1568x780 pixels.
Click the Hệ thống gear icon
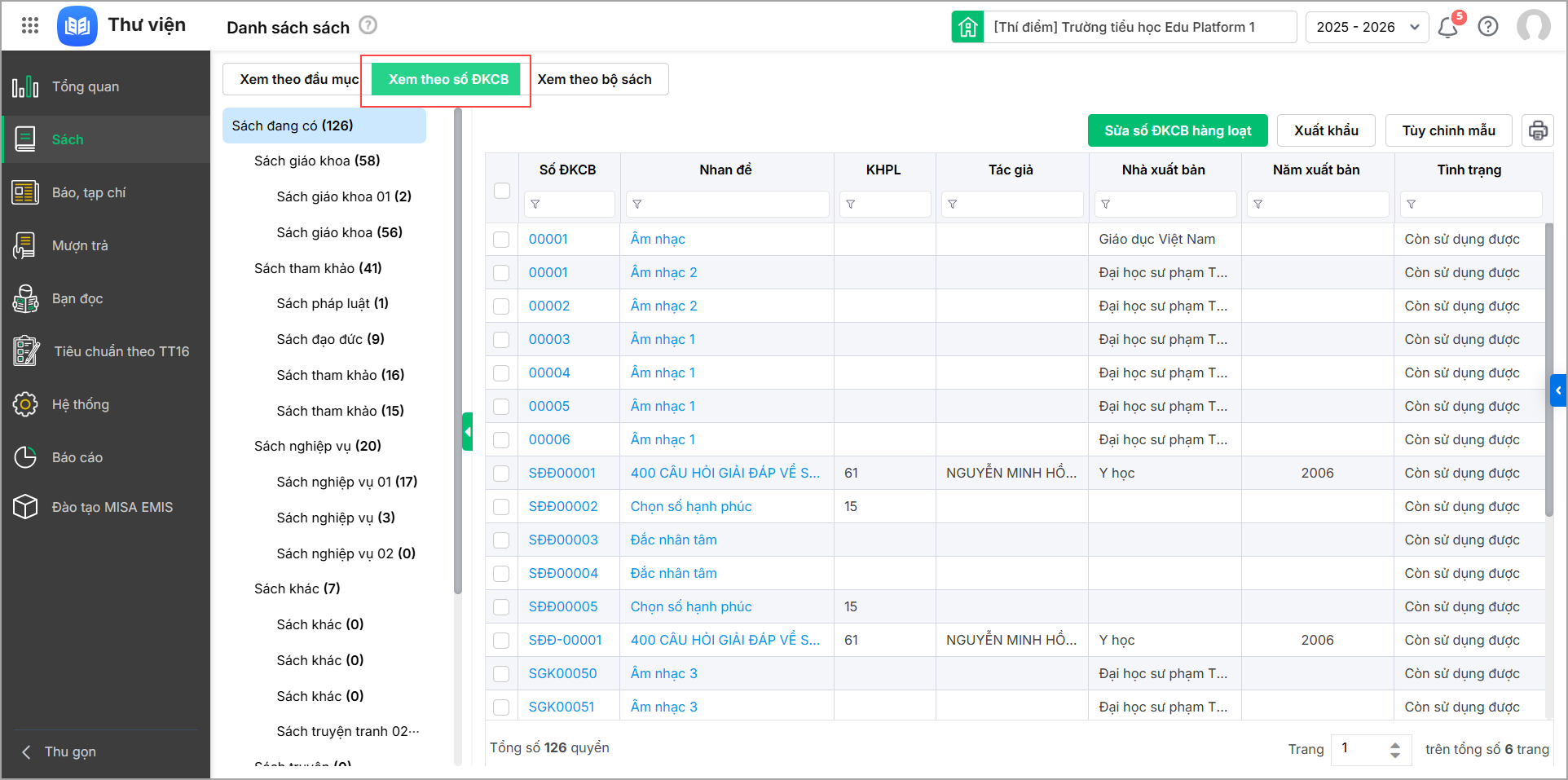25,404
